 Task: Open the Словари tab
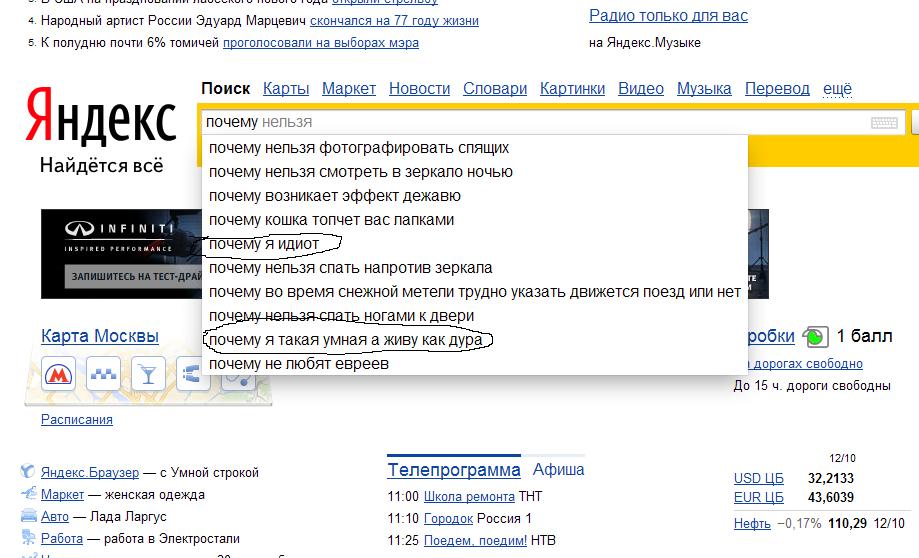pyautogui.click(x=495, y=89)
